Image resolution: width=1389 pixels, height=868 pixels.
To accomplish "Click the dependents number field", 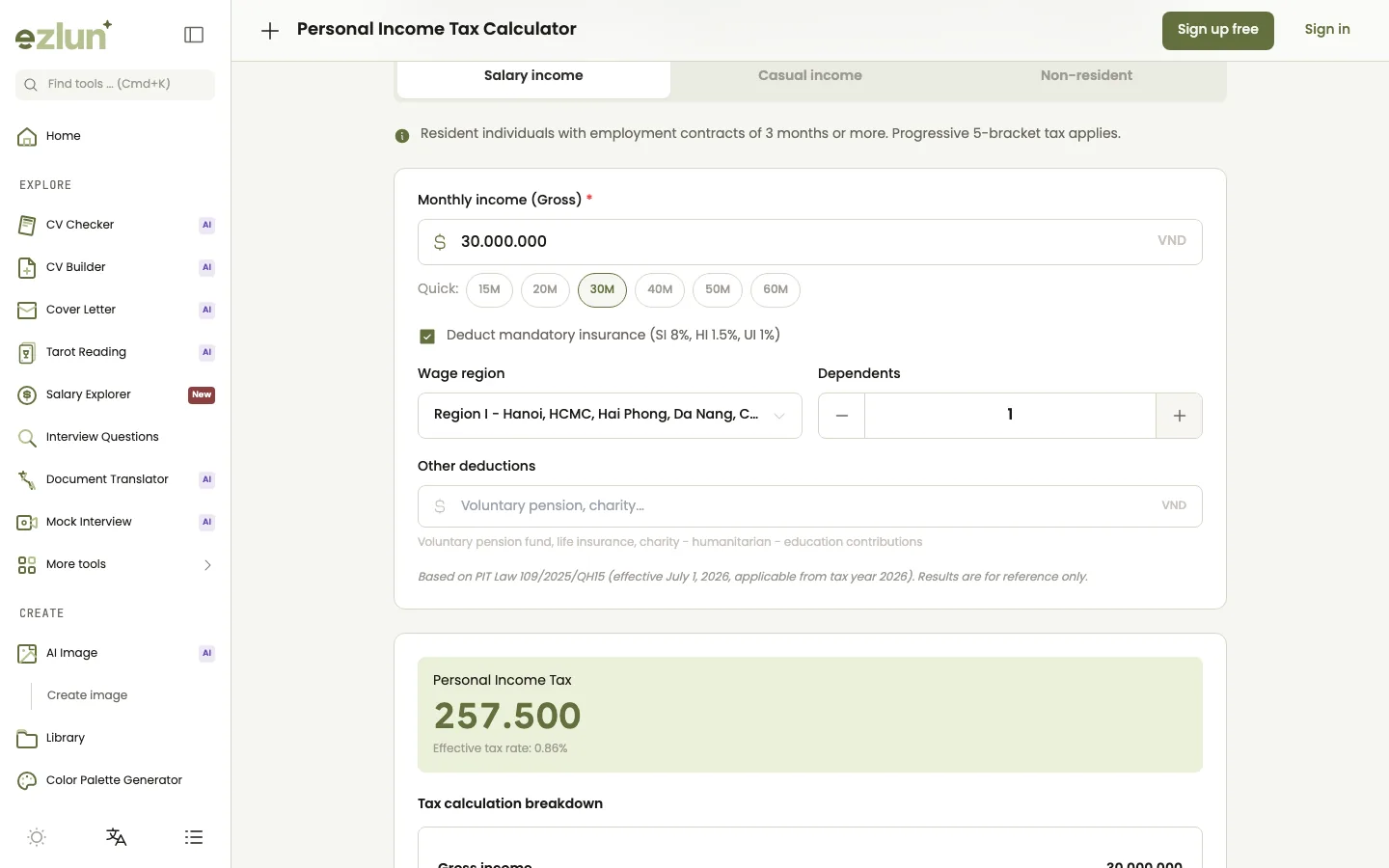I will point(1010,416).
